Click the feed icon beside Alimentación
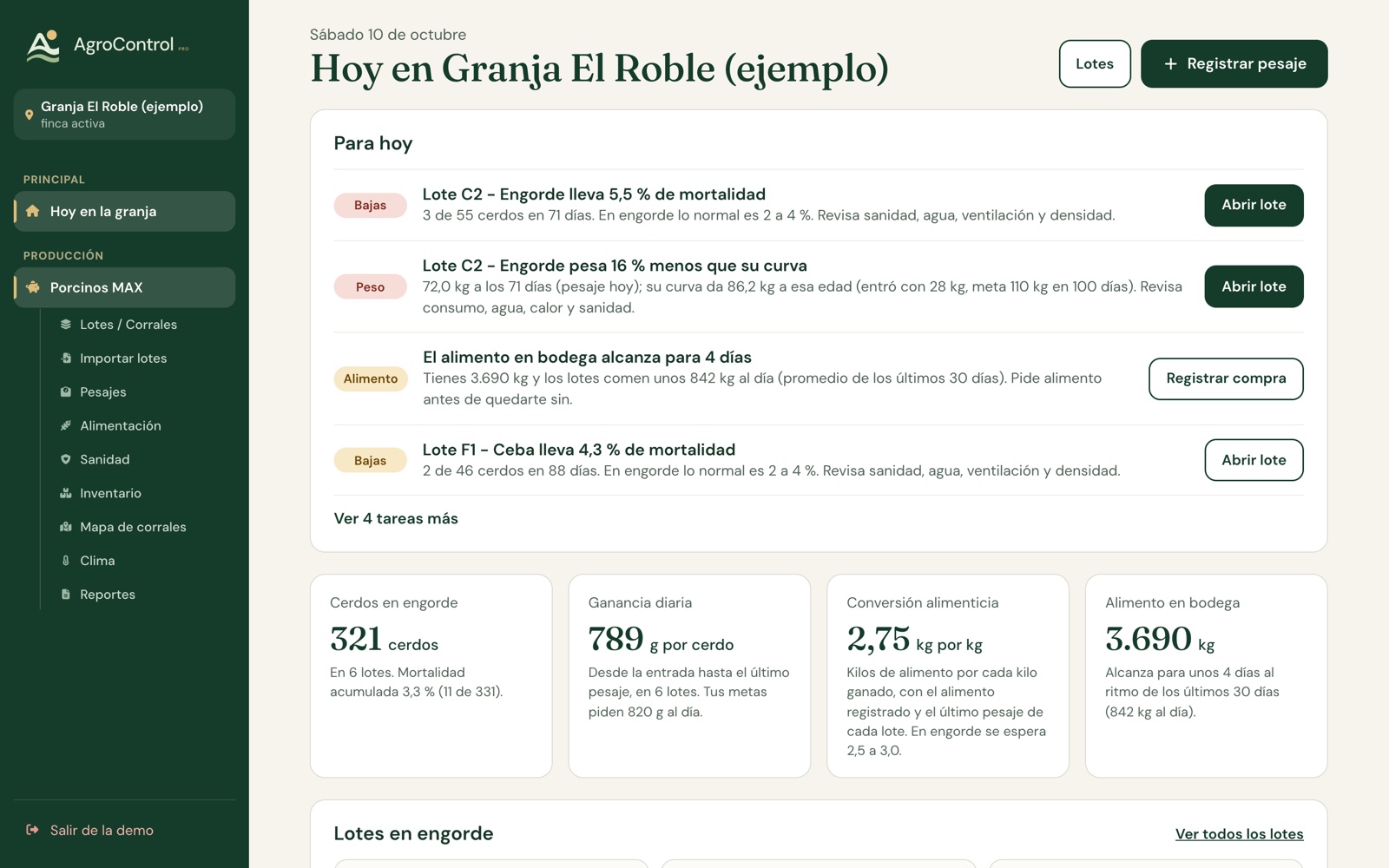 coord(65,425)
